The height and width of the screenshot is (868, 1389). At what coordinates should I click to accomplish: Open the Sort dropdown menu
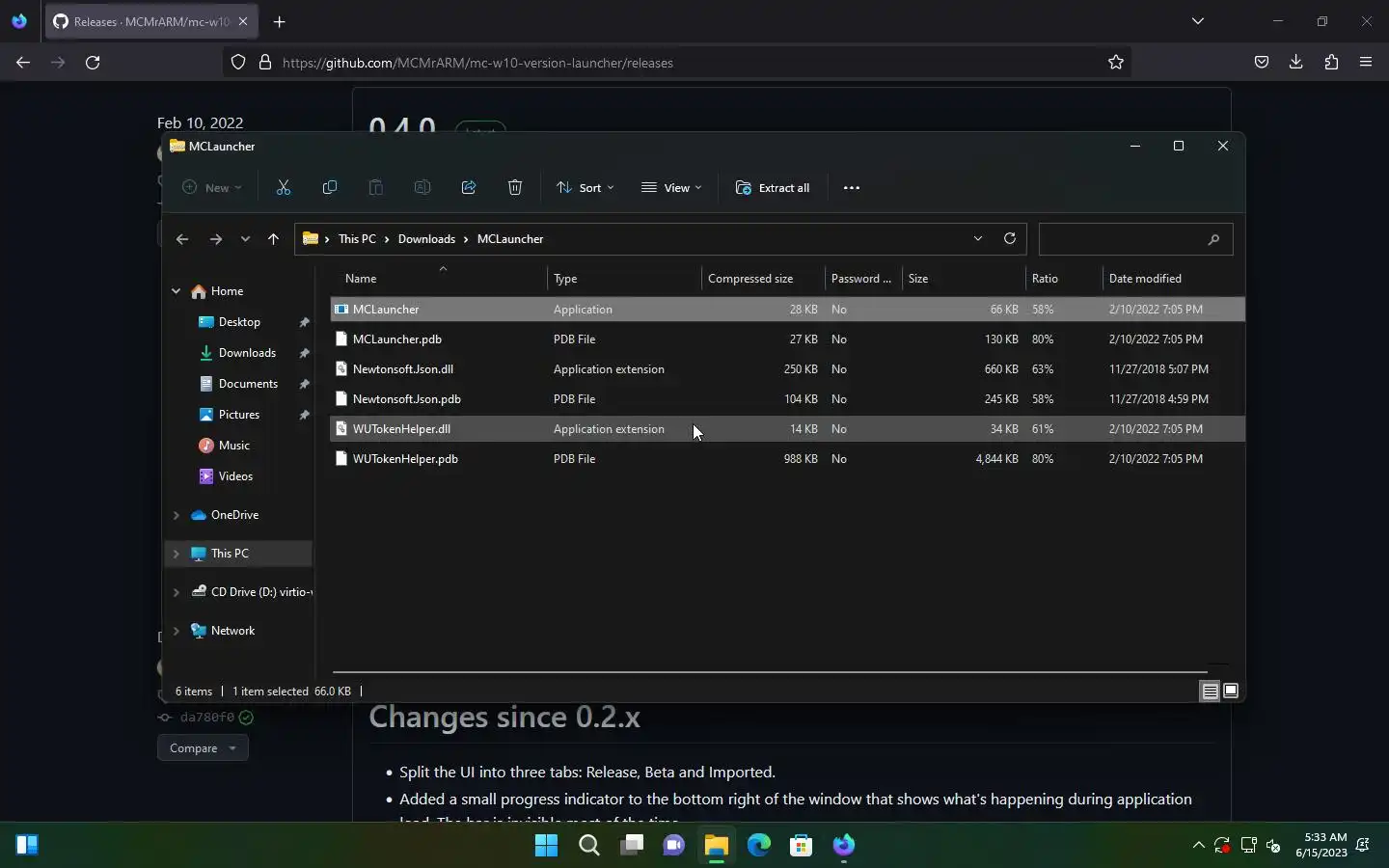click(585, 188)
